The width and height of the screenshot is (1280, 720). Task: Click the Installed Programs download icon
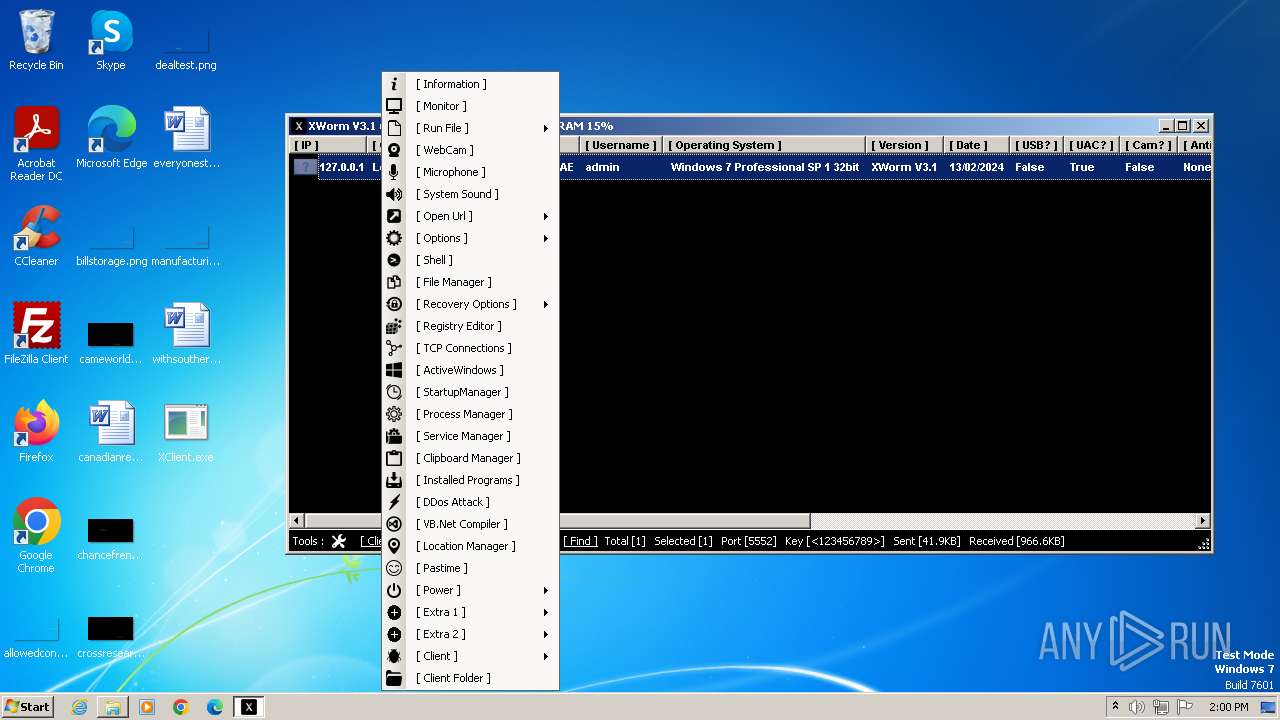[x=394, y=480]
